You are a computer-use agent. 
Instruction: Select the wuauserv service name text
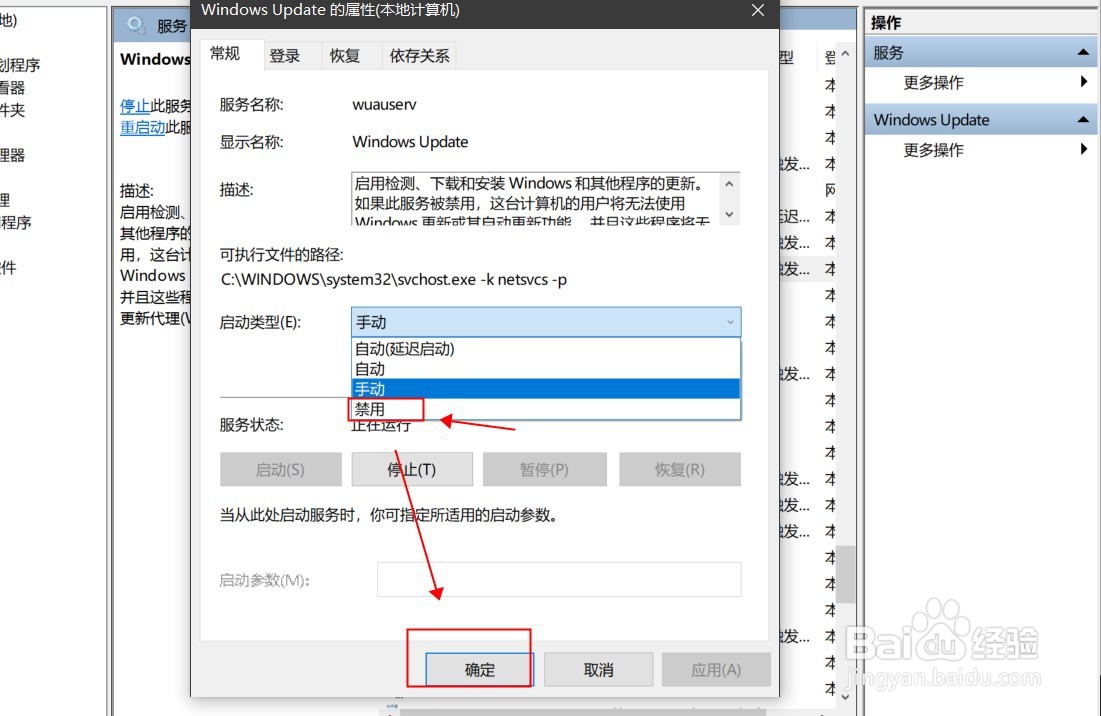coord(384,105)
